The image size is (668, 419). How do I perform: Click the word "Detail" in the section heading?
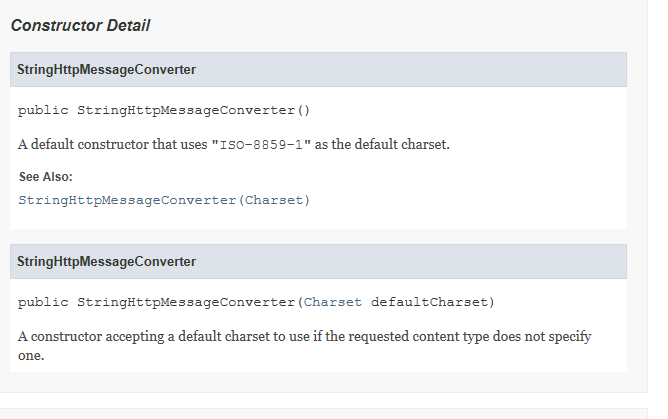(x=128, y=26)
